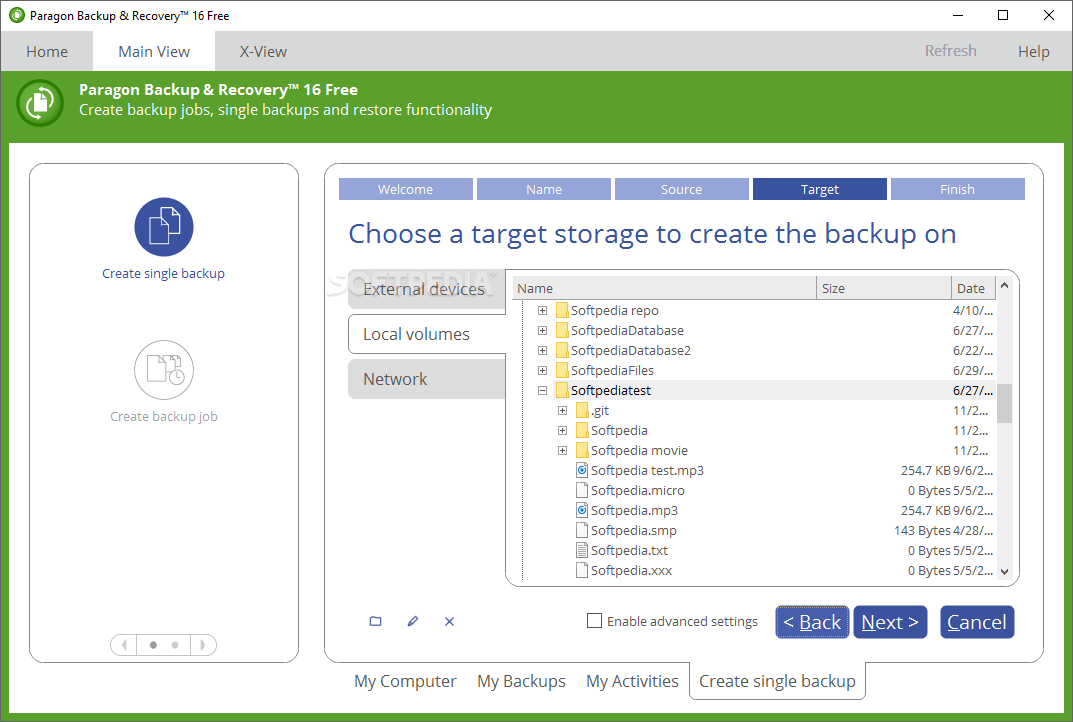The height and width of the screenshot is (722, 1073).
Task: Sort list by the Name column header
Action: pyautogui.click(x=664, y=288)
